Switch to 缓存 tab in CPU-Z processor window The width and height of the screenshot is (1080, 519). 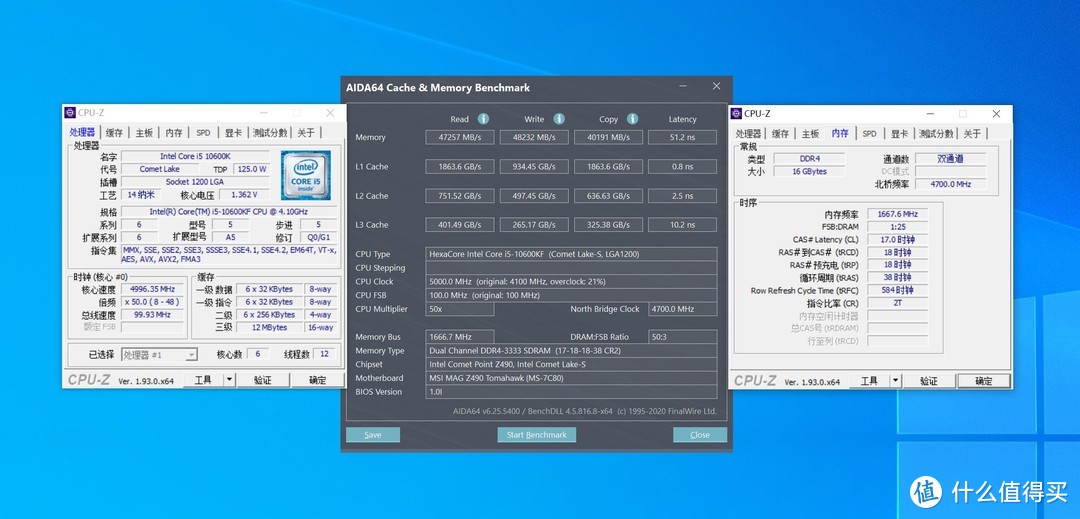pos(114,132)
